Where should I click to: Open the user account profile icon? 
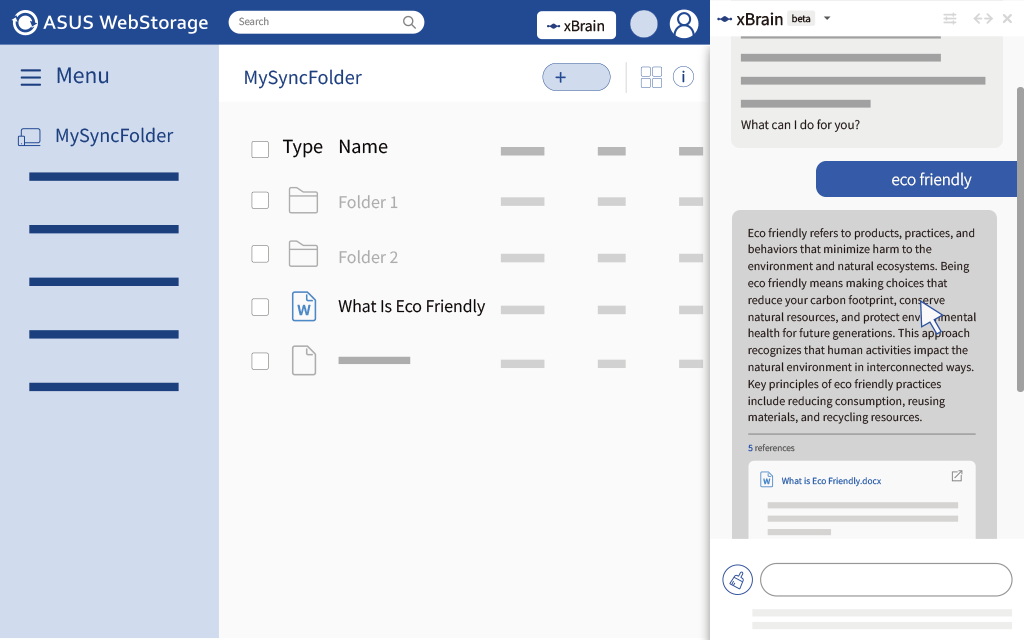684,24
